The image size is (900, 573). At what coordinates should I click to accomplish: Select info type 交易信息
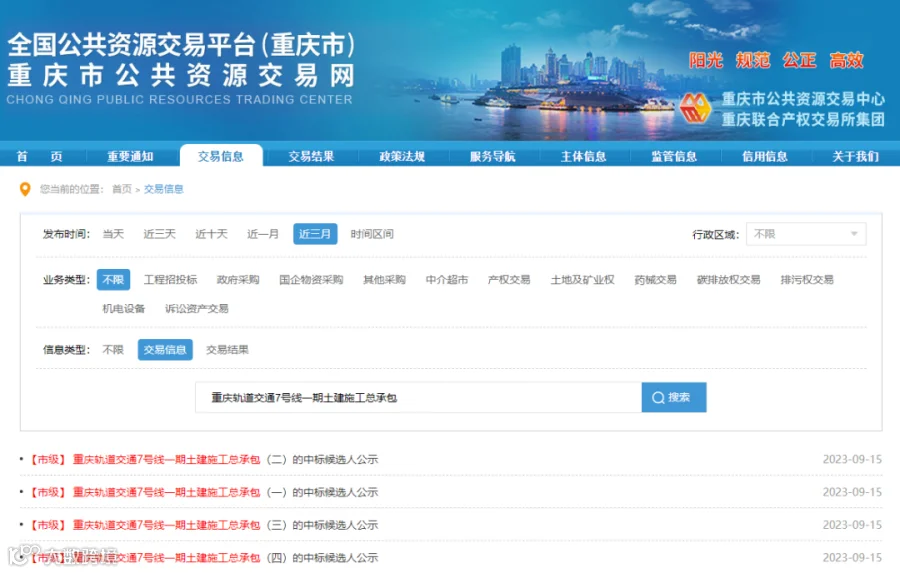coord(165,350)
